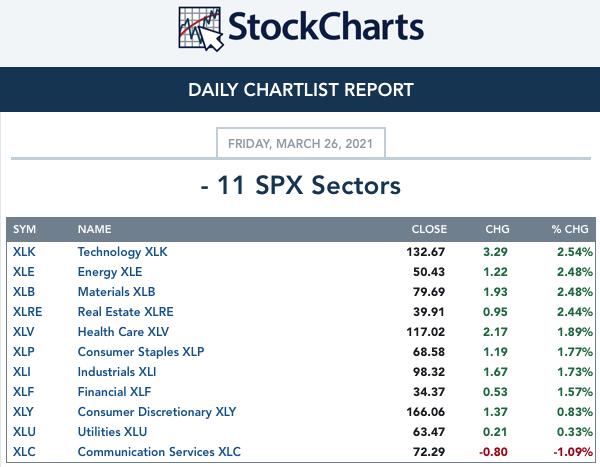Screen dimensions: 600x467
Task: Click the Industrials XLI link
Action: (x=117, y=372)
